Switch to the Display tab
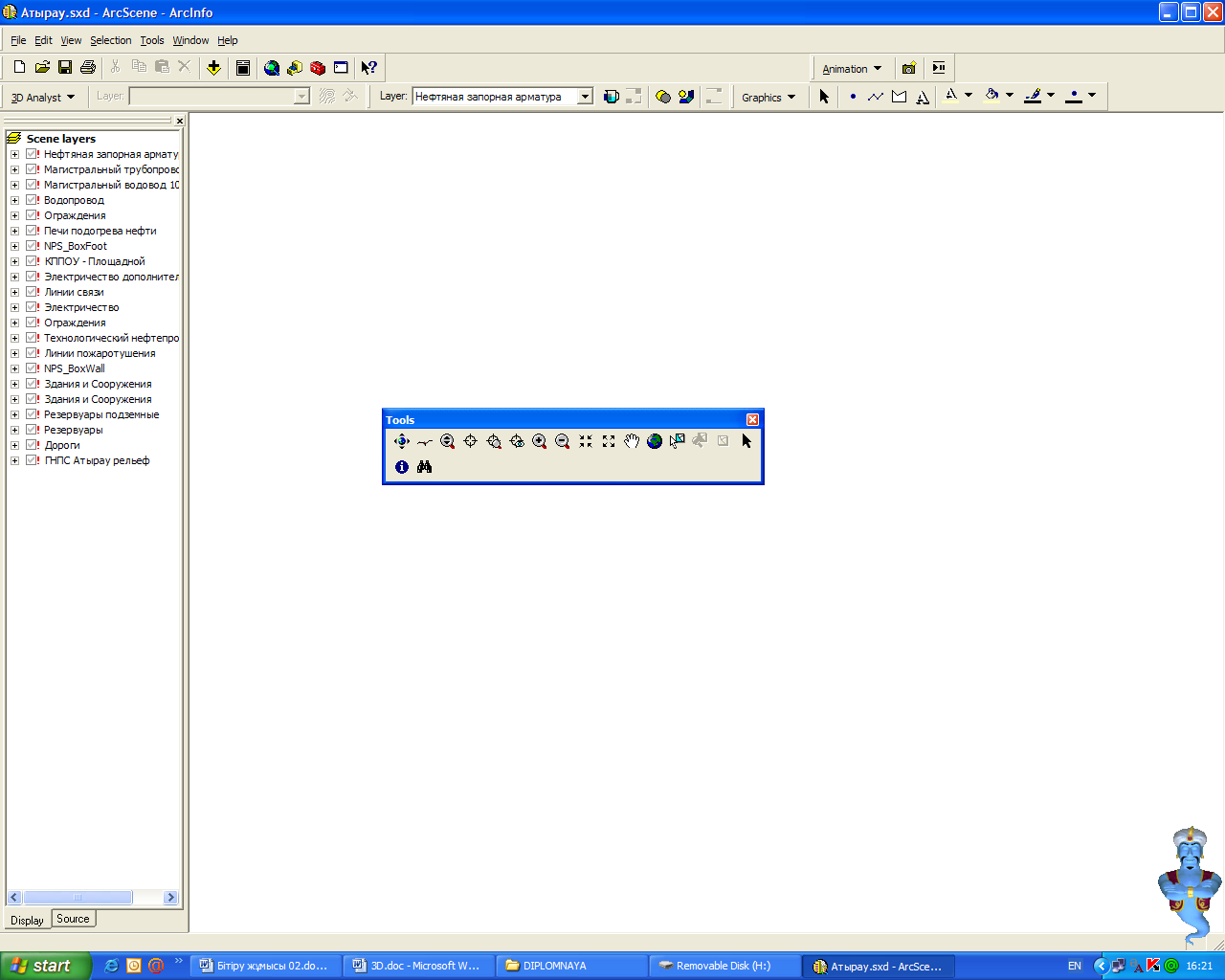The image size is (1225, 980). [x=27, y=920]
